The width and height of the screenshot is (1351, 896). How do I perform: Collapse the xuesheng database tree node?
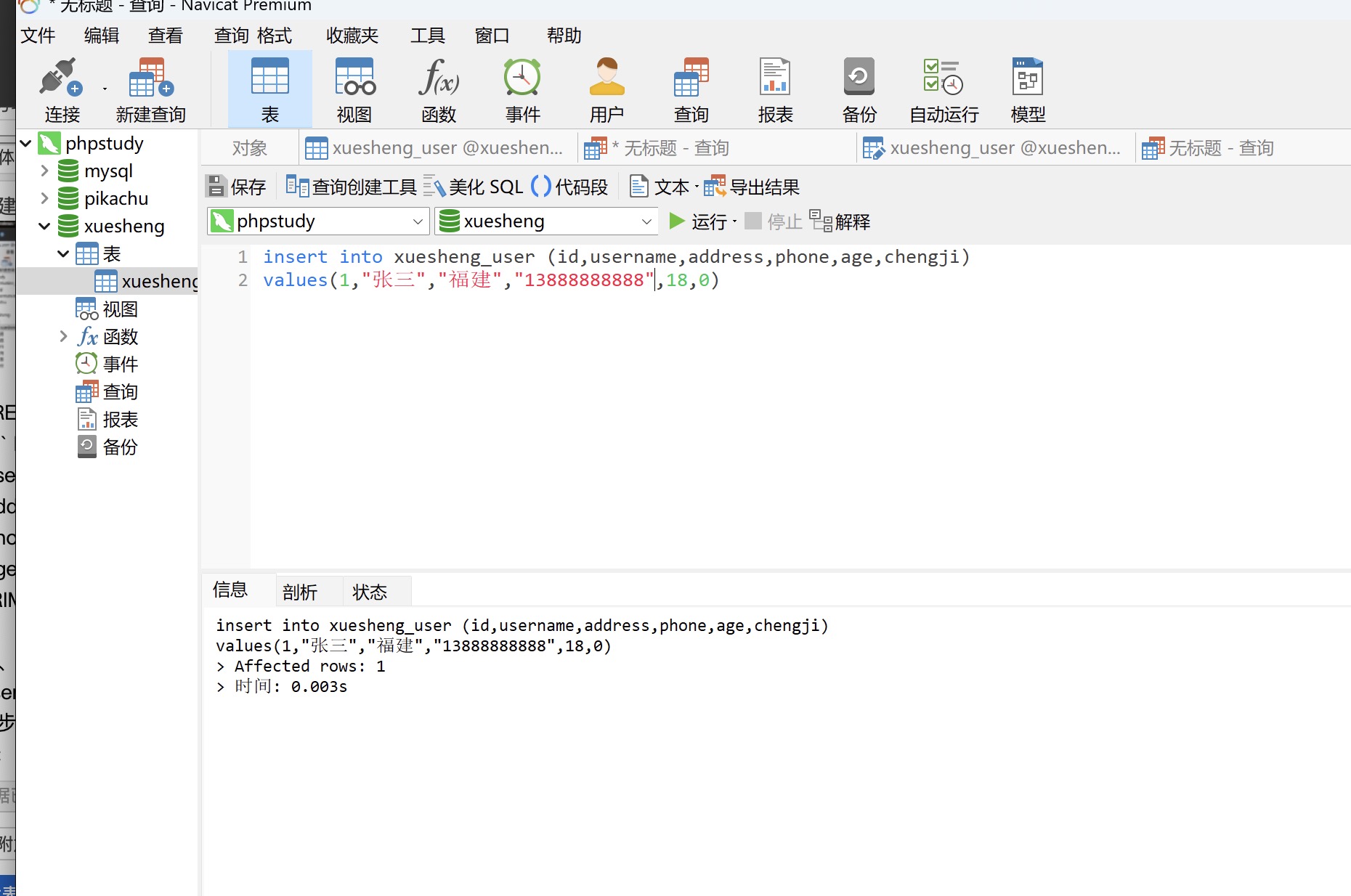coord(44,227)
